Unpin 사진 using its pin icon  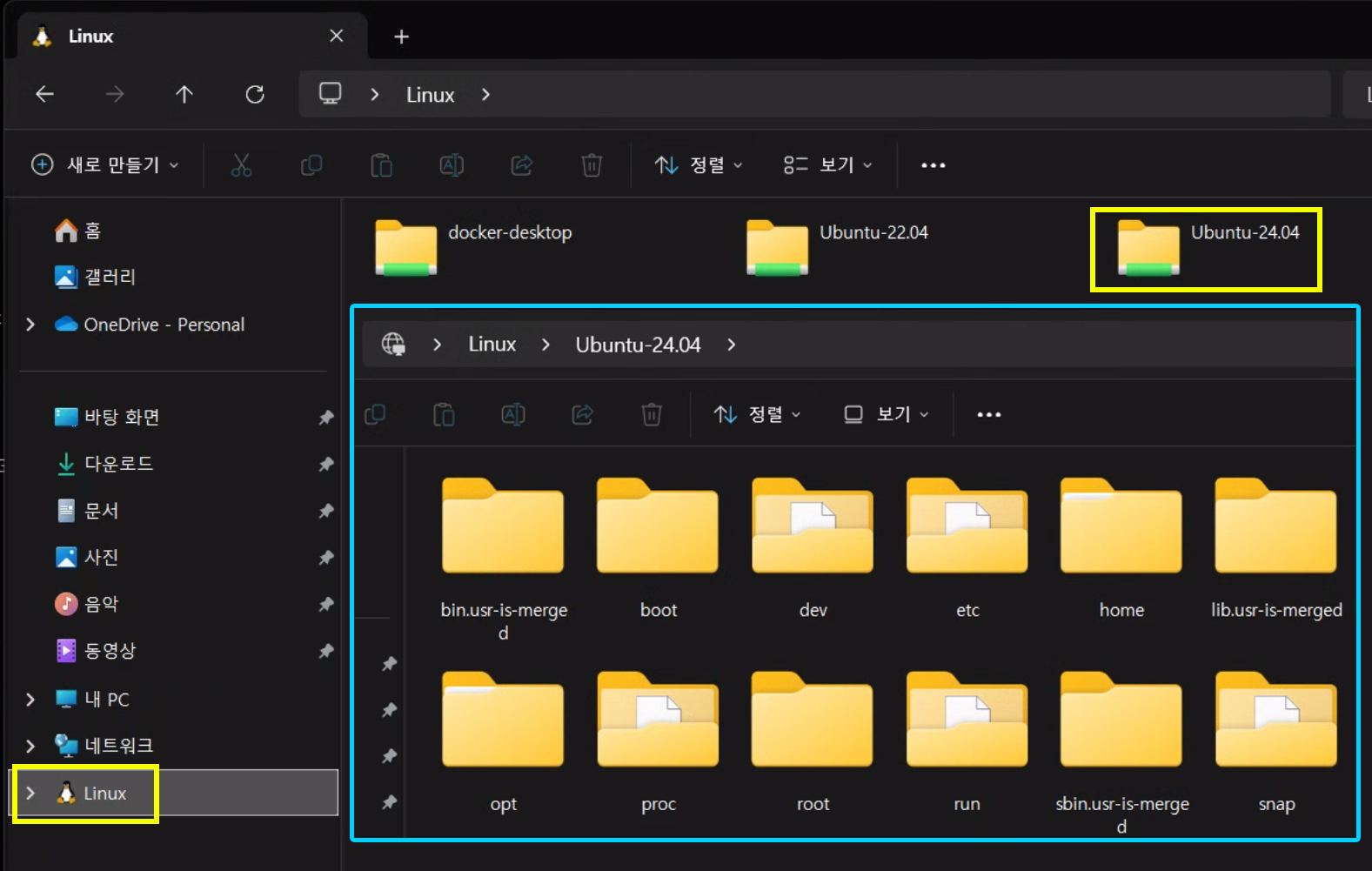pos(326,558)
